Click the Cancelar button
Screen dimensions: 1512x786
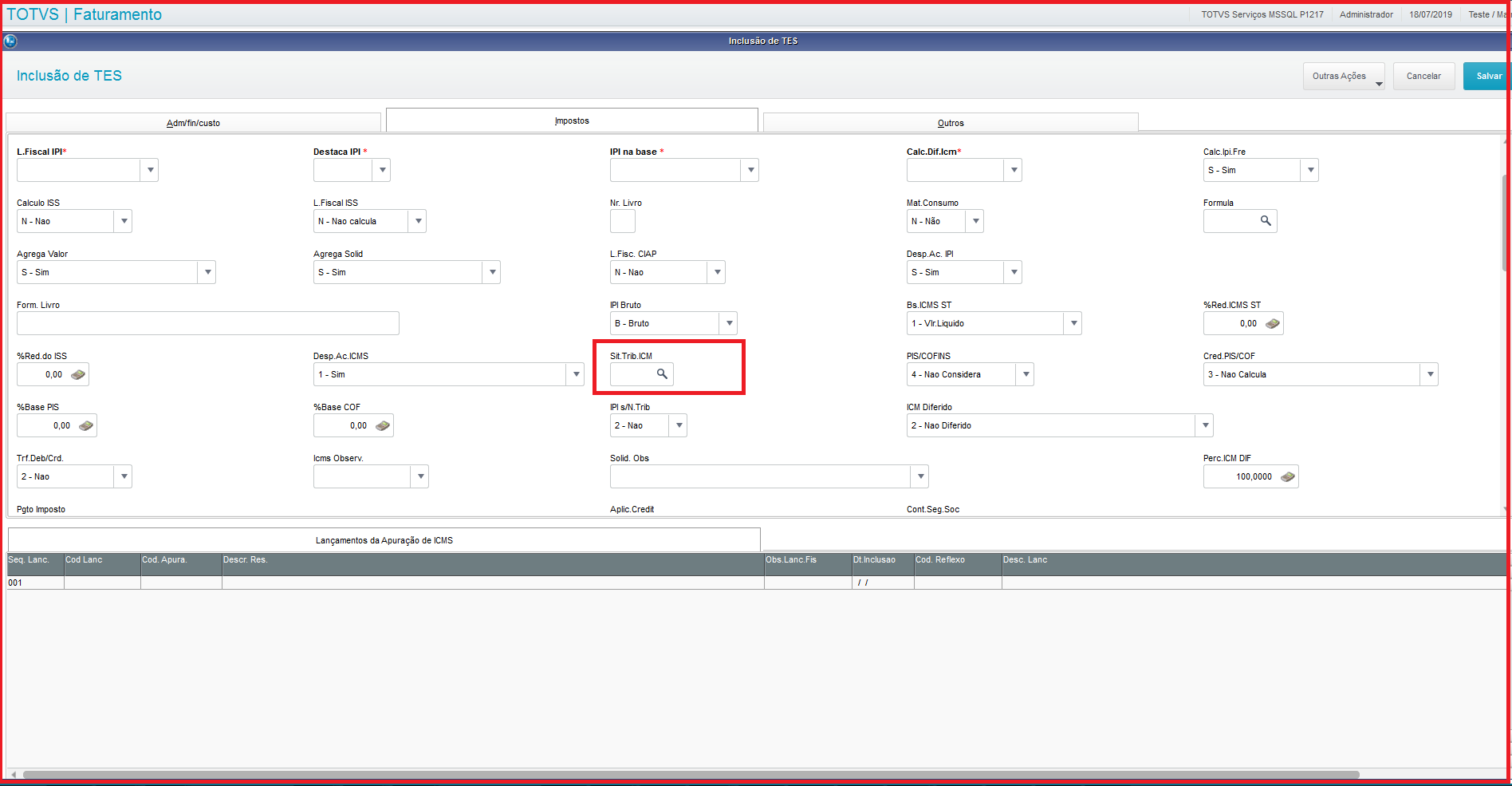coord(1423,77)
